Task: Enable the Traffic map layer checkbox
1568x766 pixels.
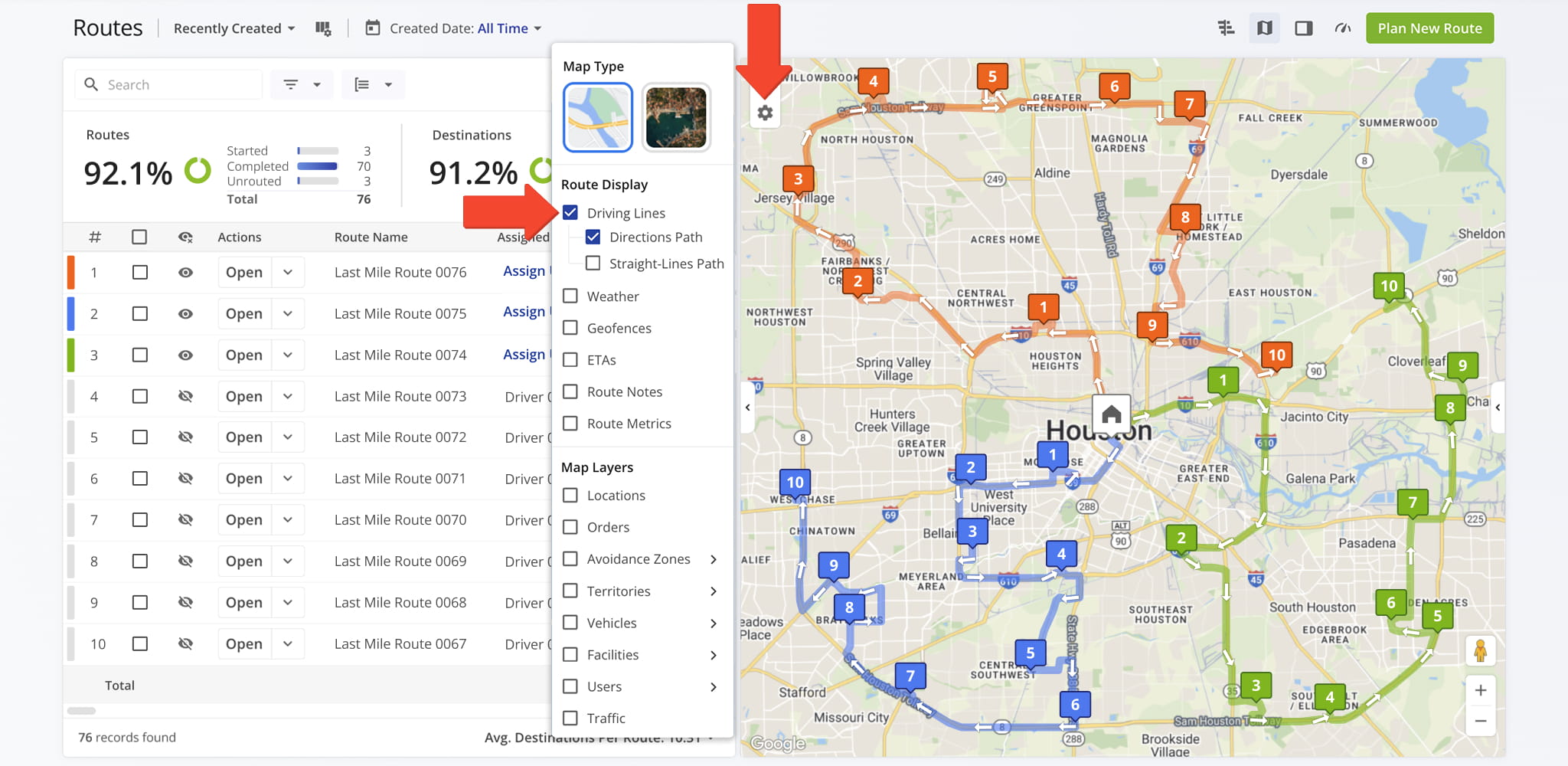Action: pos(570,718)
